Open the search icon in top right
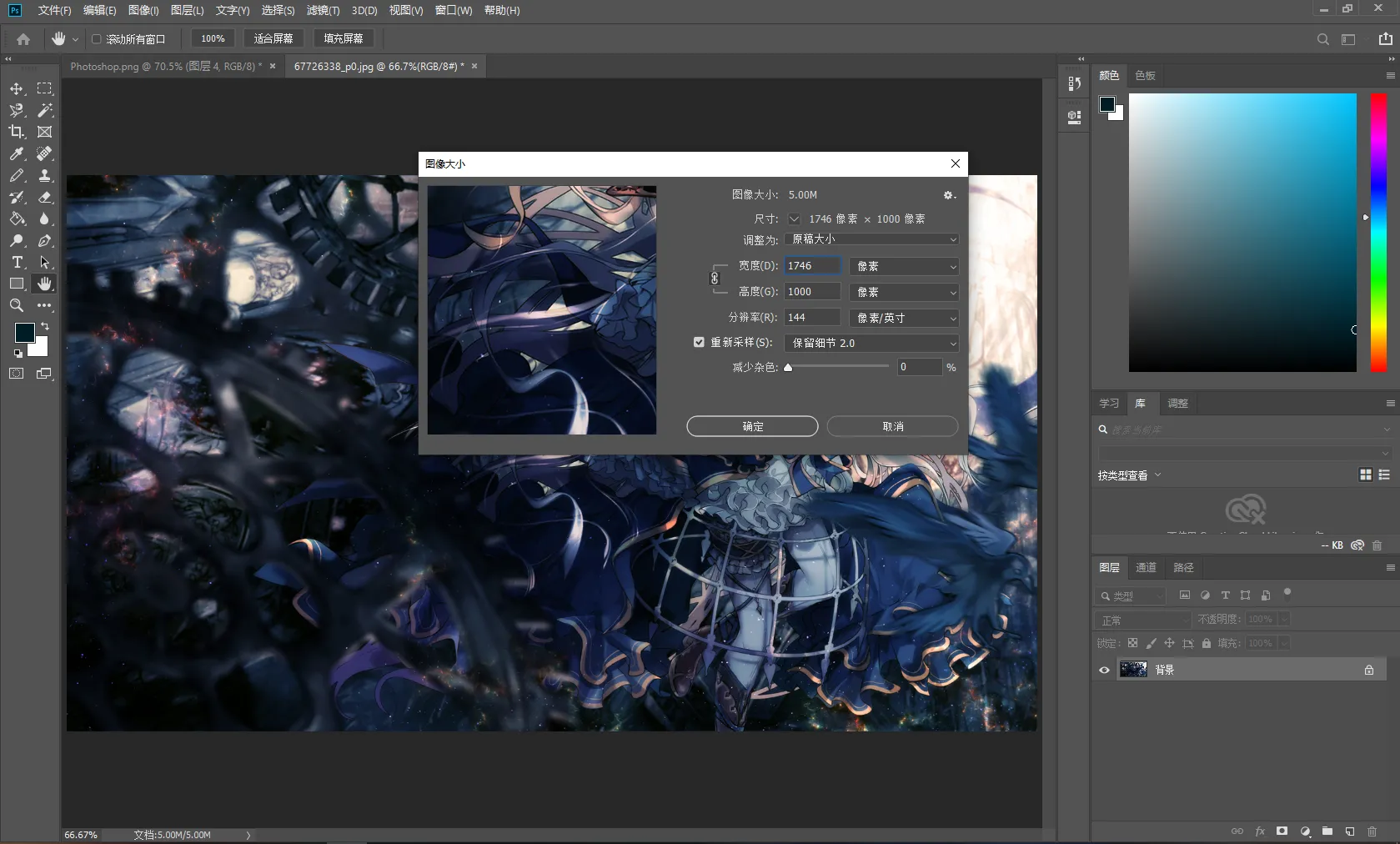 click(1323, 39)
